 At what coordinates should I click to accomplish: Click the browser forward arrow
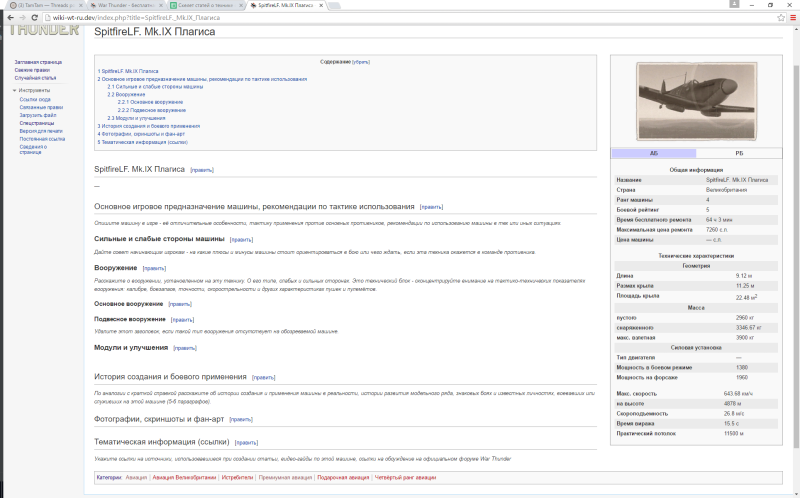[x=22, y=17]
